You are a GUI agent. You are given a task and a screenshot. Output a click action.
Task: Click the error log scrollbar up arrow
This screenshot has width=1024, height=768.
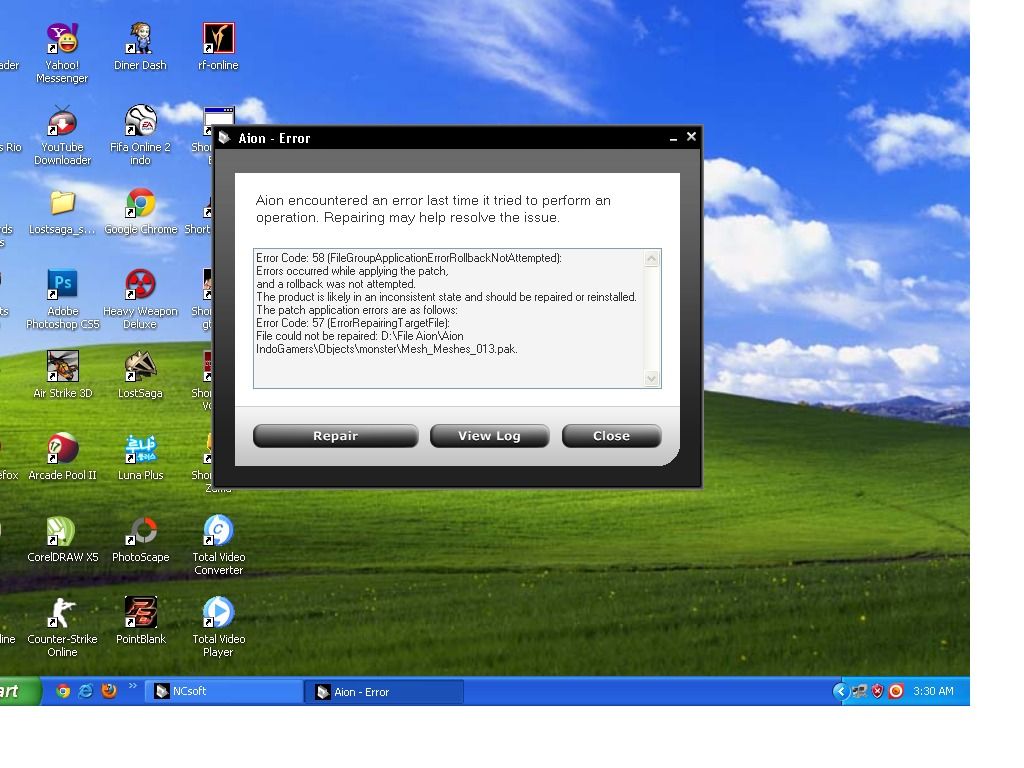tap(652, 259)
